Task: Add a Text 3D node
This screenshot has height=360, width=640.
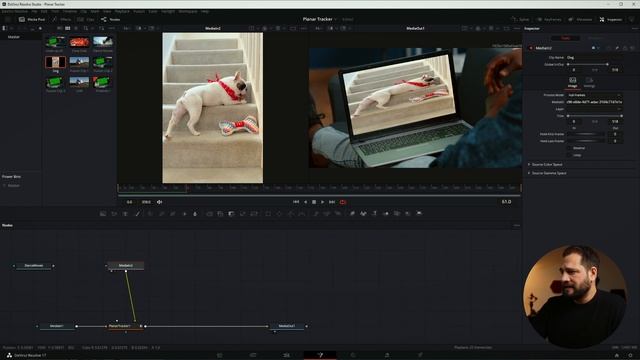Action: (x=374, y=213)
